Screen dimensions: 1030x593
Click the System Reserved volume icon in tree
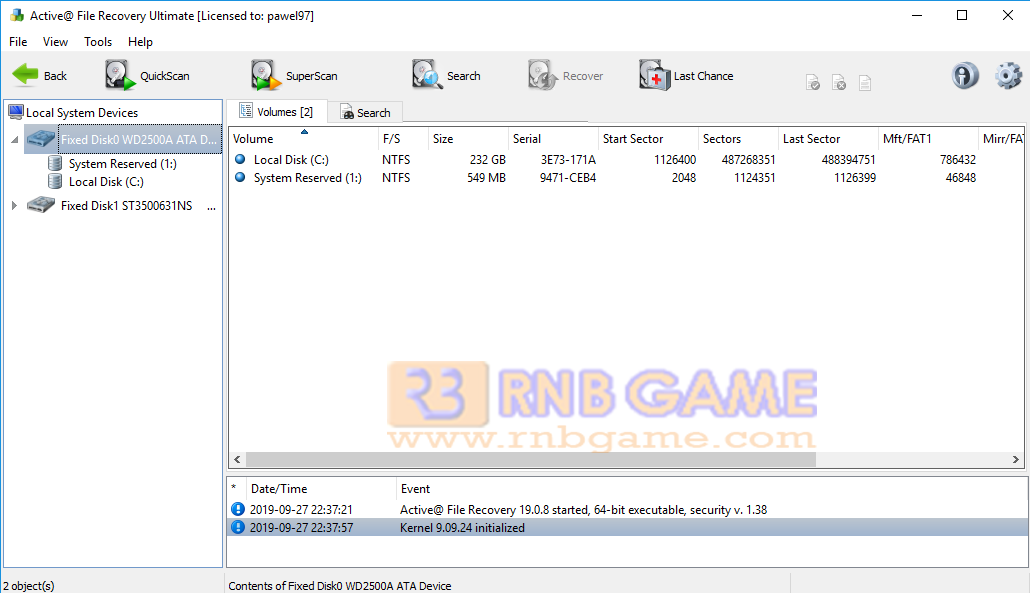[56, 164]
